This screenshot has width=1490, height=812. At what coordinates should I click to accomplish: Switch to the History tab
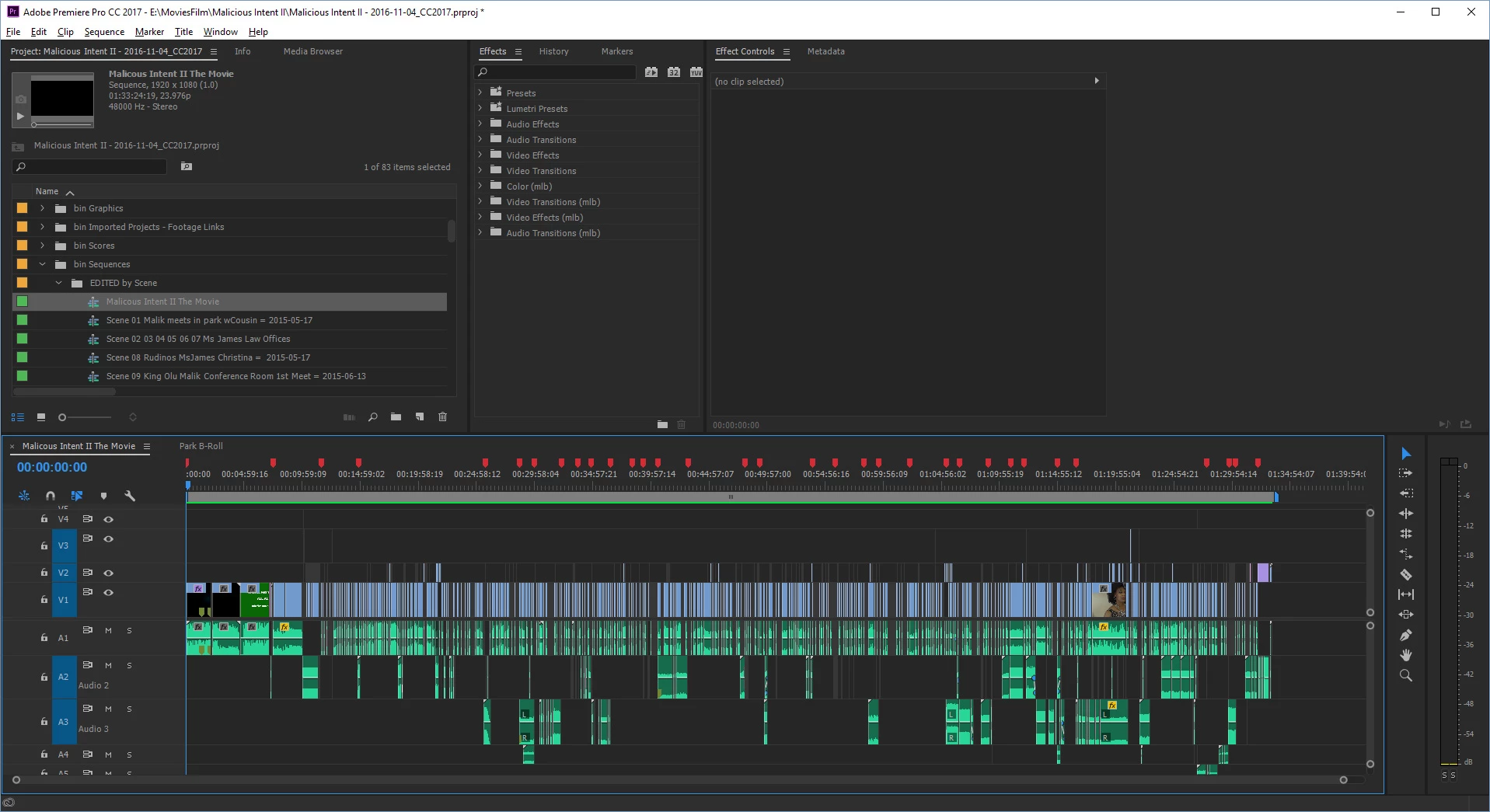[553, 51]
